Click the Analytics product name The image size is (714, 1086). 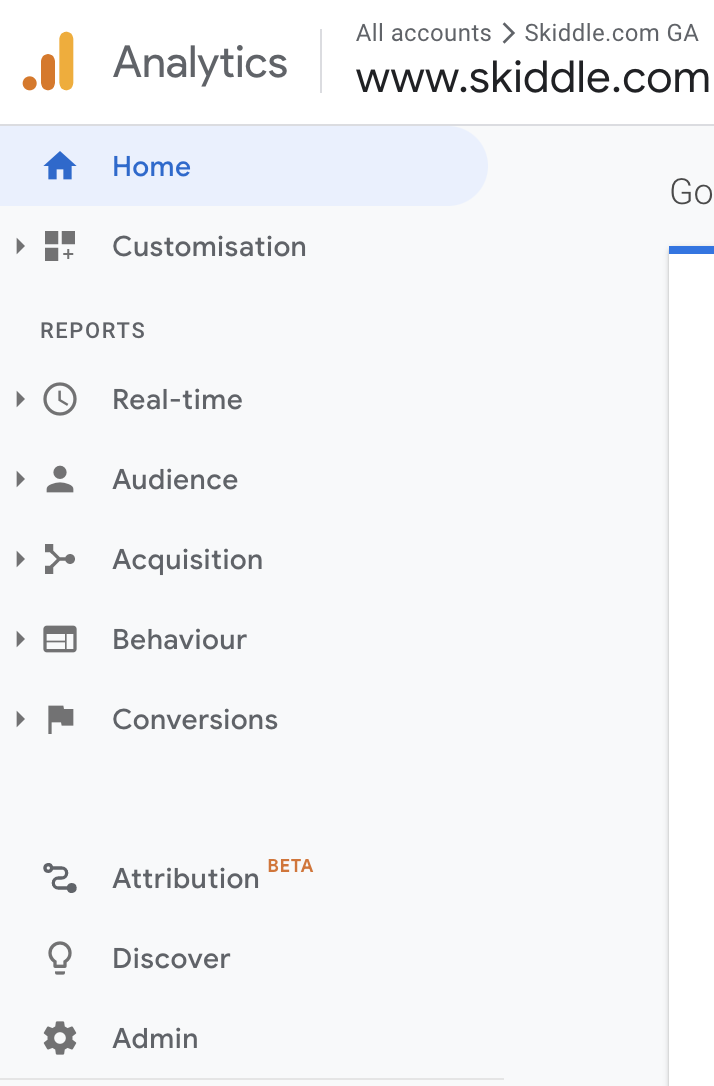[200, 62]
